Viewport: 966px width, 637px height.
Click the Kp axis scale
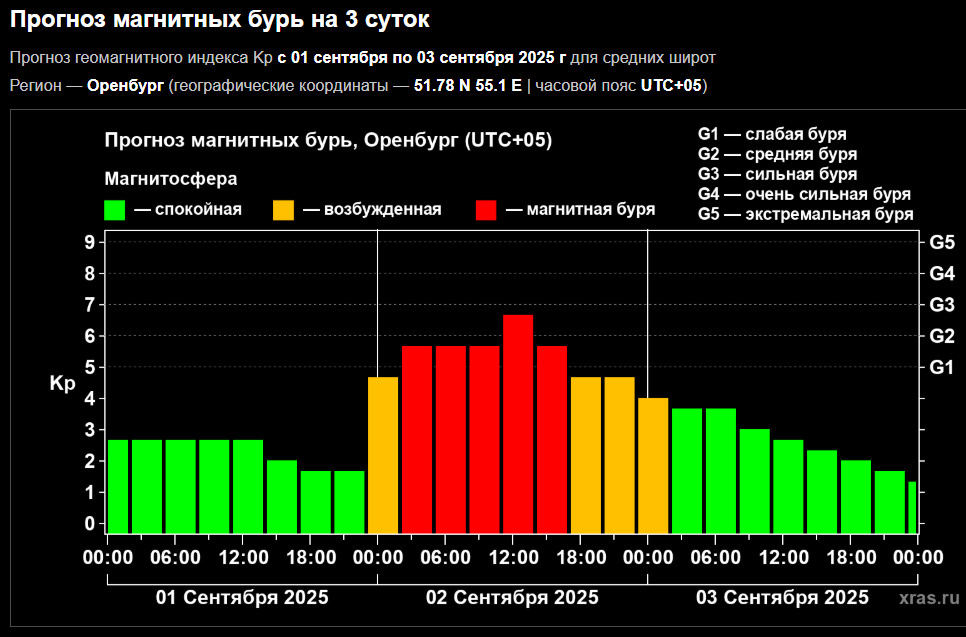point(61,382)
